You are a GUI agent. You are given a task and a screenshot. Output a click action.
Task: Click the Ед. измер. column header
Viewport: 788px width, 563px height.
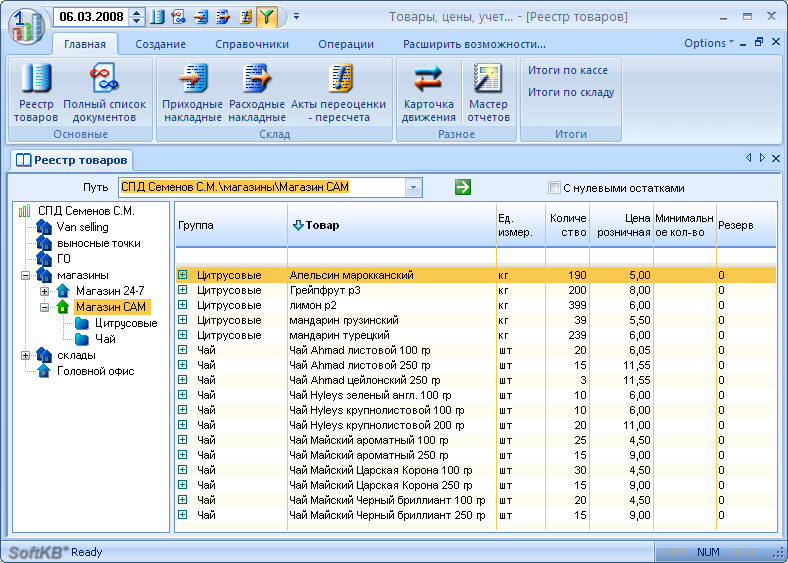[x=521, y=225]
